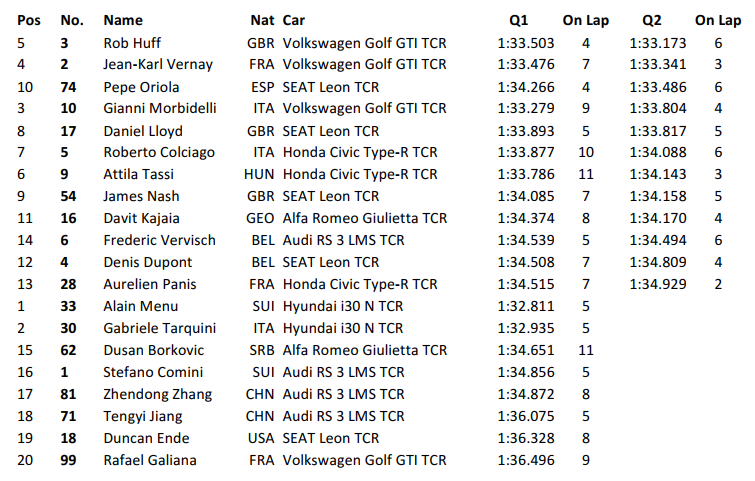Screen dimensions: 755x481
Task: Click Jean-Karl Vernay's name
Action: pos(158,64)
